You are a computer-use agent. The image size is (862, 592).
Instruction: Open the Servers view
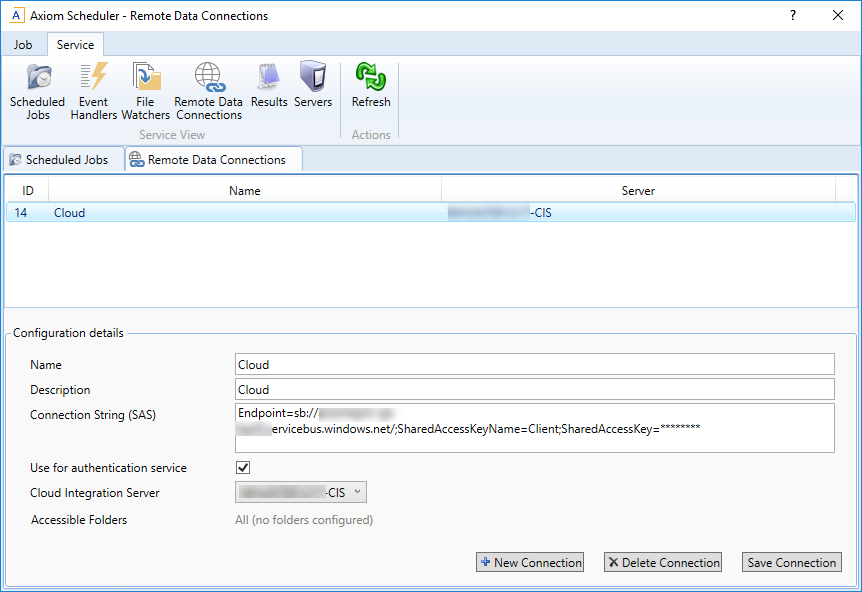tap(313, 85)
